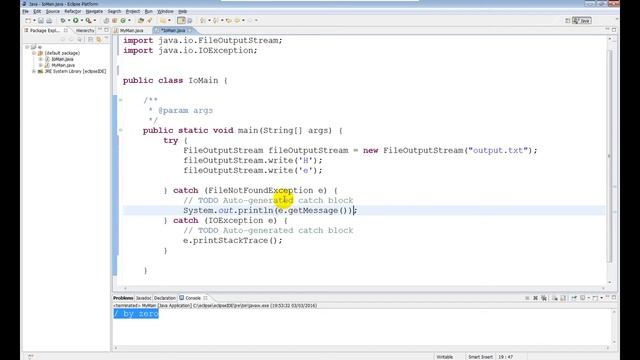Collapse the (default package) node
This screenshot has width=640, height=360.
(34, 53)
